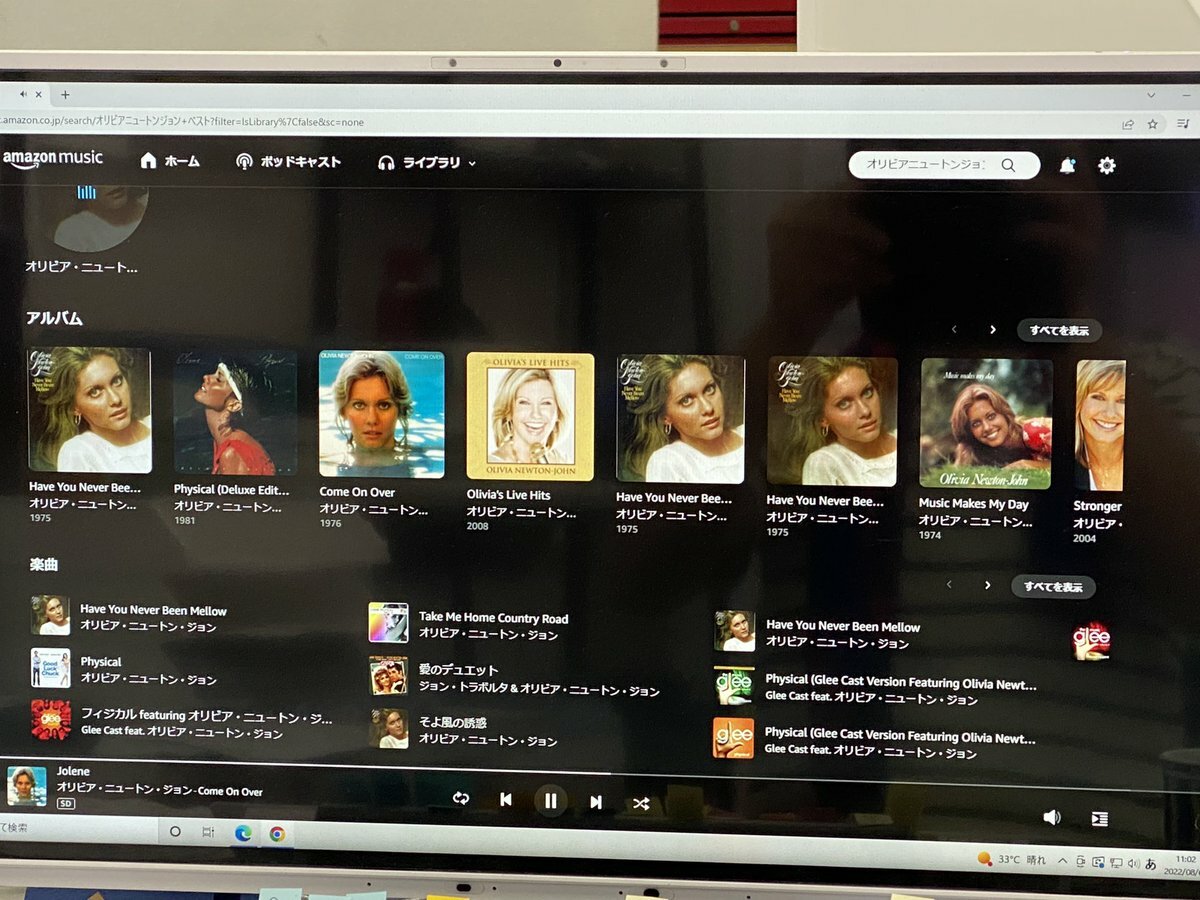
Task: Click すべてを表示 for the アルバム section
Action: click(1059, 330)
